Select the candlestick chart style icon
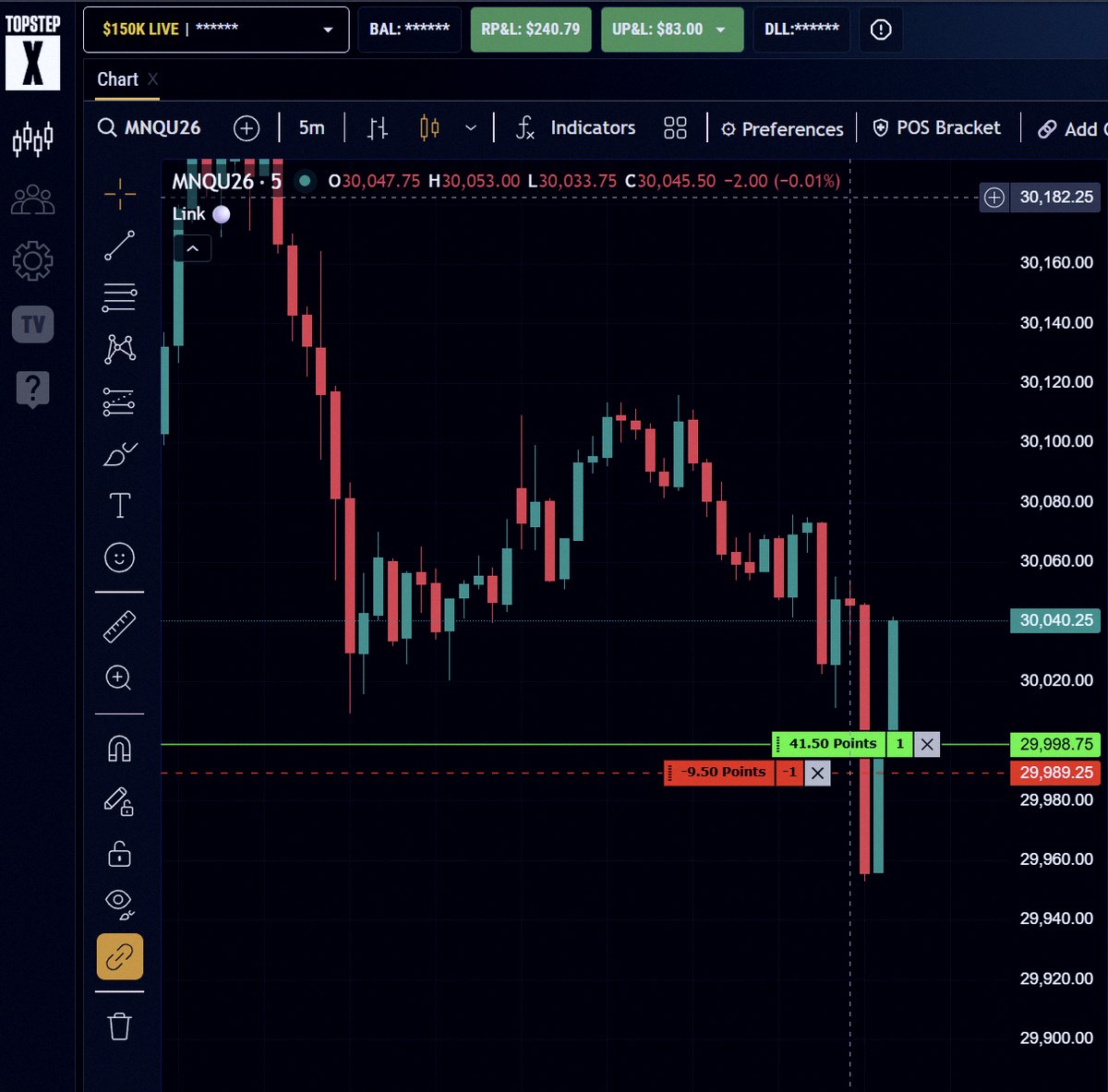1108x1092 pixels. (x=429, y=128)
